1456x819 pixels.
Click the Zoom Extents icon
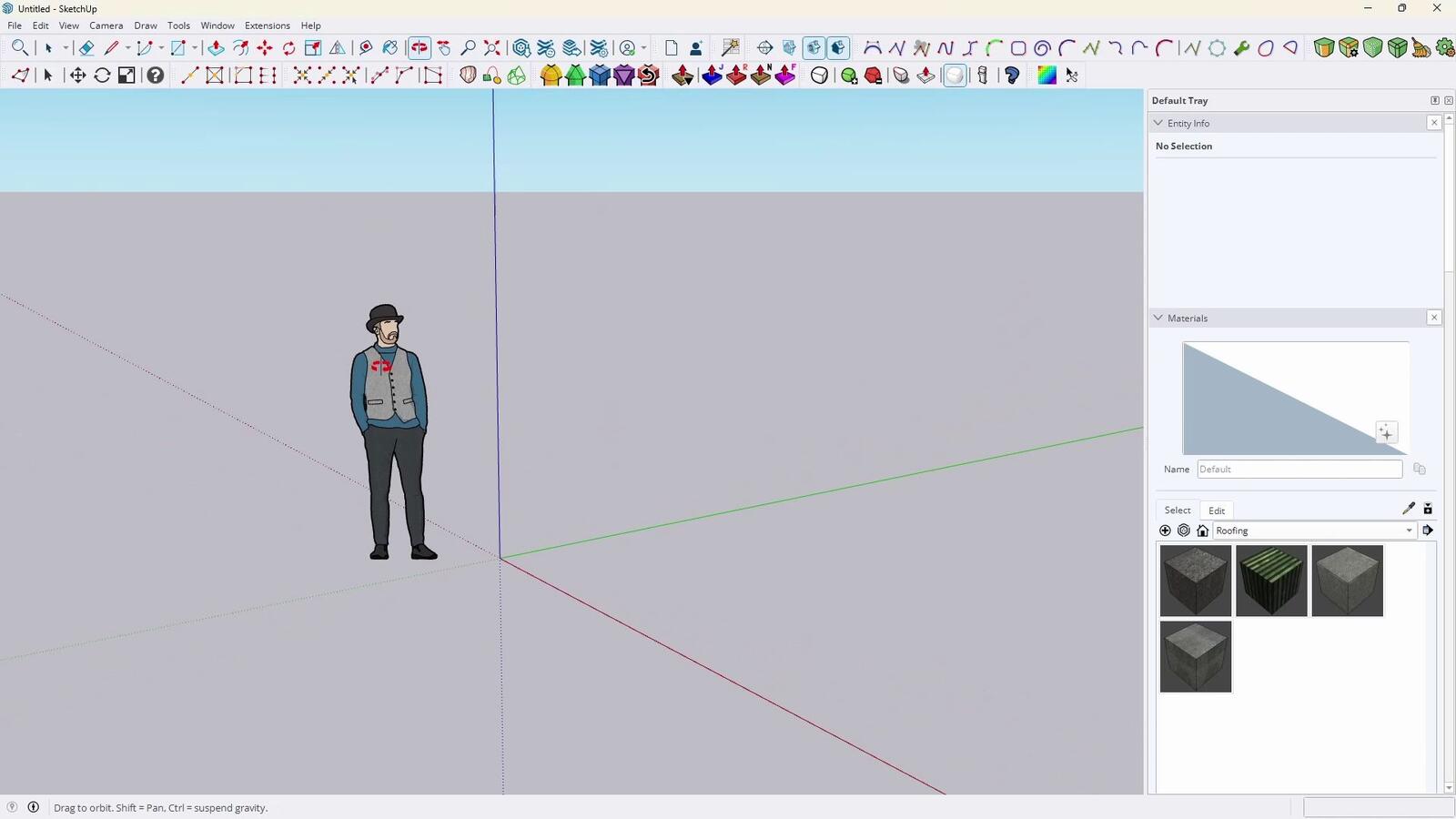pos(492,48)
